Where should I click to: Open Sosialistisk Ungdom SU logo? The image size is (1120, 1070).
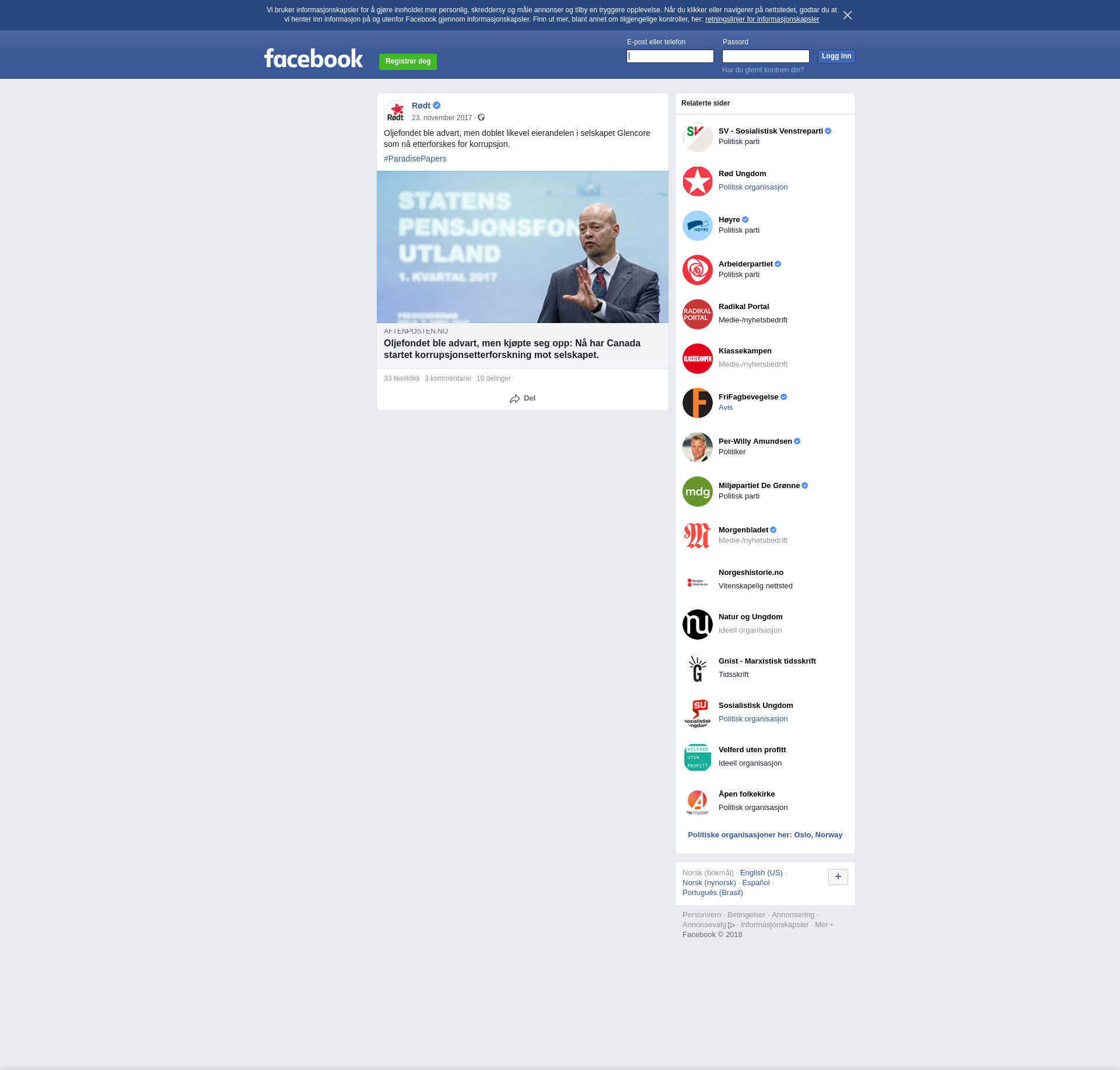[x=698, y=713]
